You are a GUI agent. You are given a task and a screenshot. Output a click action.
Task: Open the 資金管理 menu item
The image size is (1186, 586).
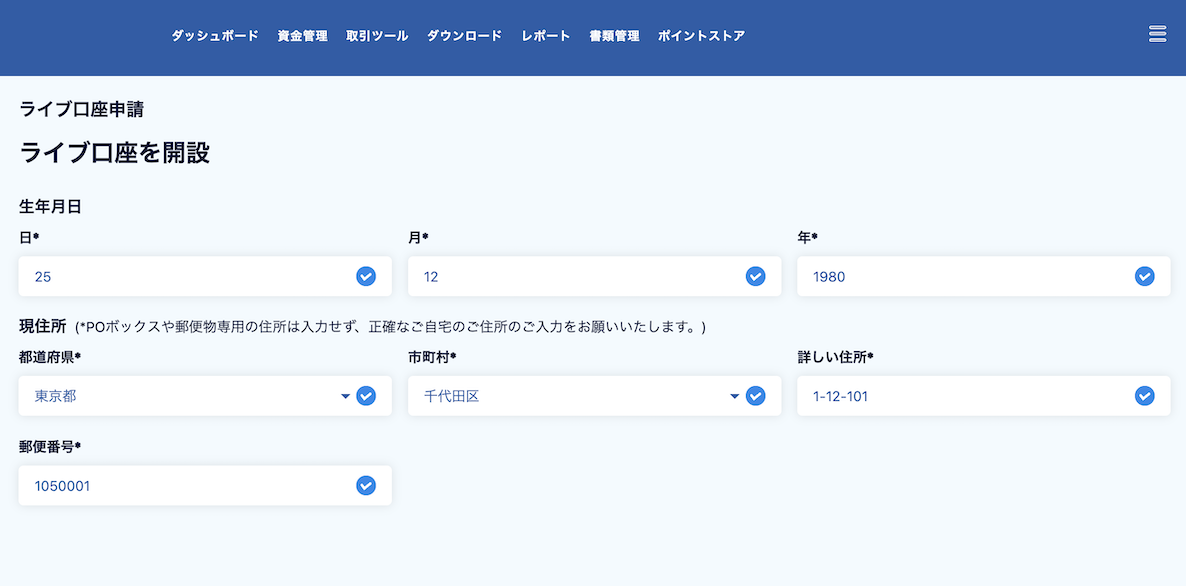coord(303,36)
